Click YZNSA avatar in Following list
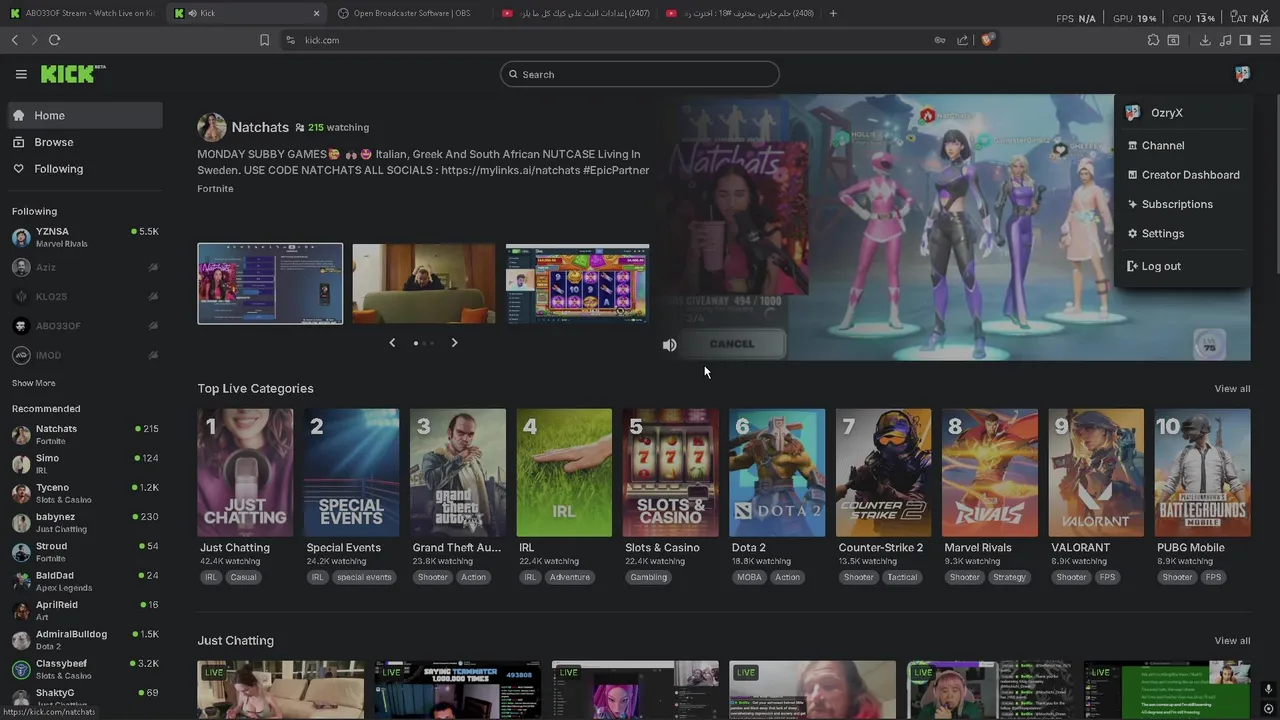Viewport: 1280px width, 720px height. point(21,237)
